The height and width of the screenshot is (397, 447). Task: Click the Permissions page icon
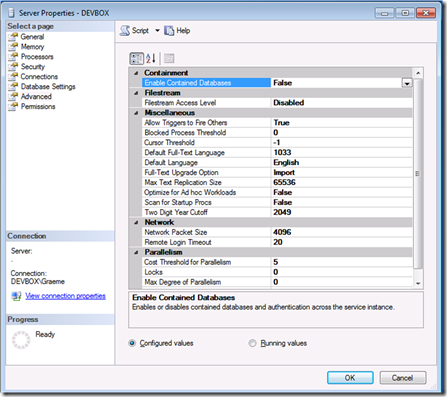(13, 107)
